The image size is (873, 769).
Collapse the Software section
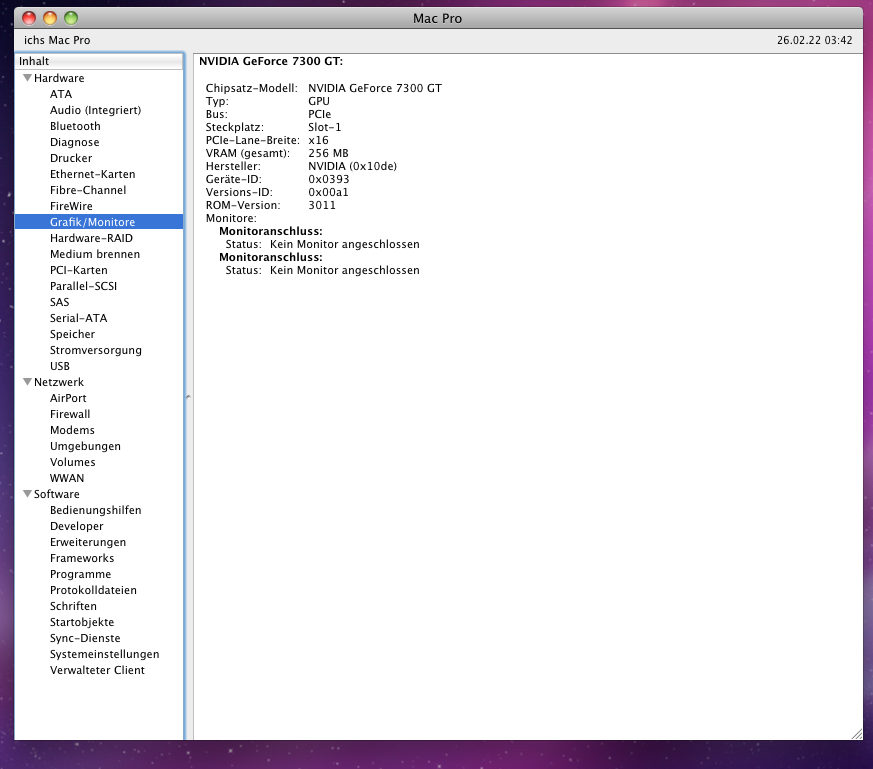(27, 494)
